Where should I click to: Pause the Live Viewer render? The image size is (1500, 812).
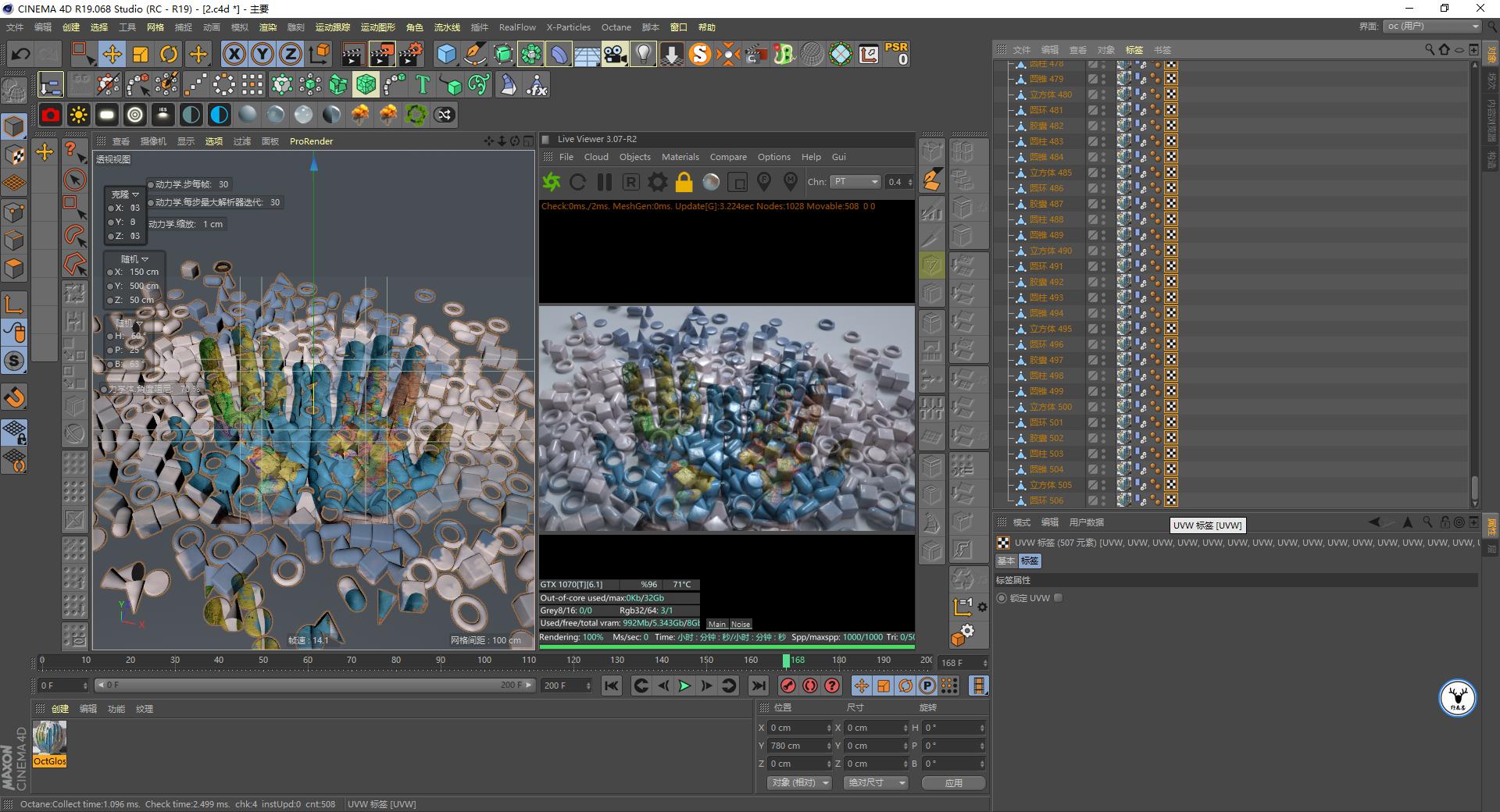603,182
